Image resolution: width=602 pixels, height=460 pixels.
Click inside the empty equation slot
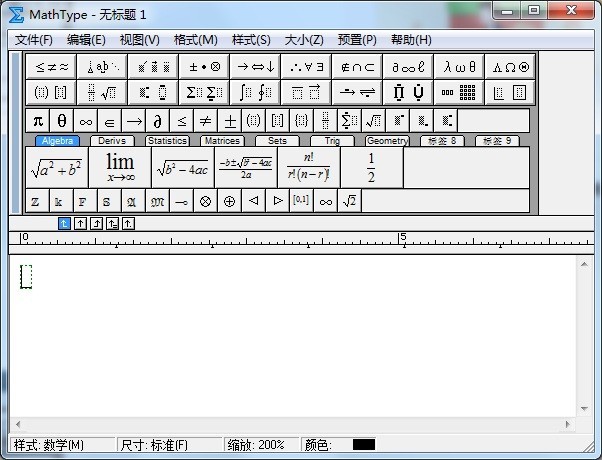[x=27, y=277]
